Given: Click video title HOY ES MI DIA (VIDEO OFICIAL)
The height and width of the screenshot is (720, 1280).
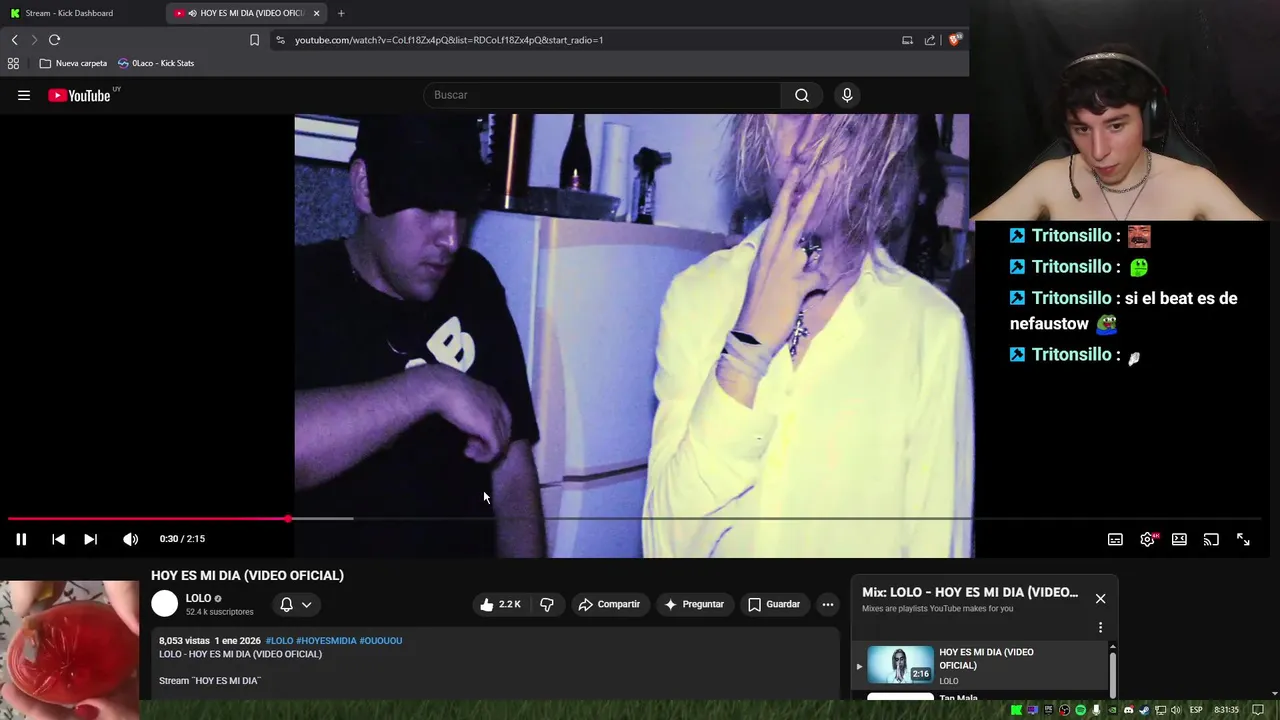Looking at the screenshot, I should [x=247, y=575].
